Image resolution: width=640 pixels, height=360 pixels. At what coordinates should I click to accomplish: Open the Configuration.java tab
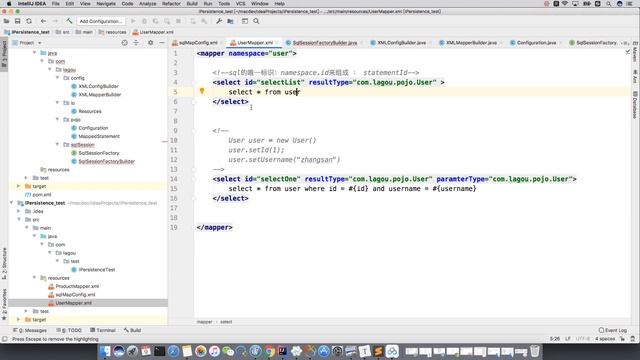point(536,43)
